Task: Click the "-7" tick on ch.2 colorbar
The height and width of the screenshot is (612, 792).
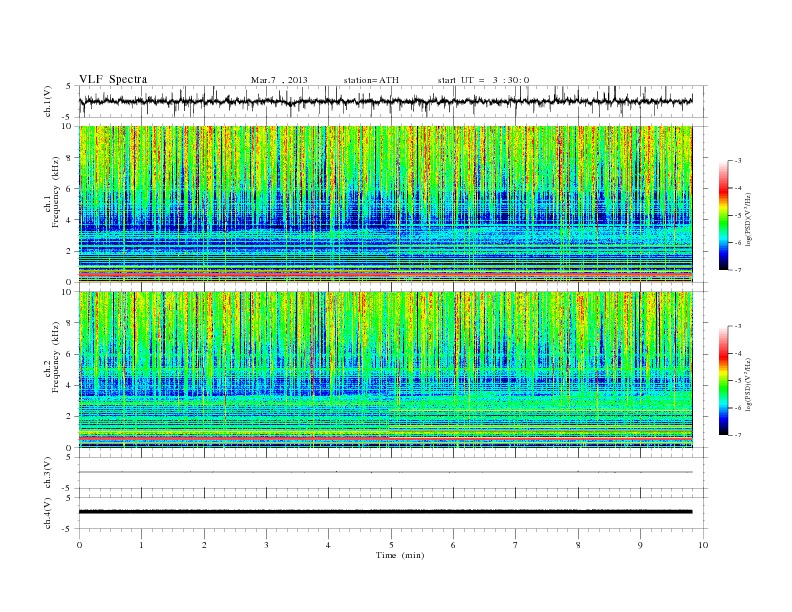Action: tap(738, 435)
